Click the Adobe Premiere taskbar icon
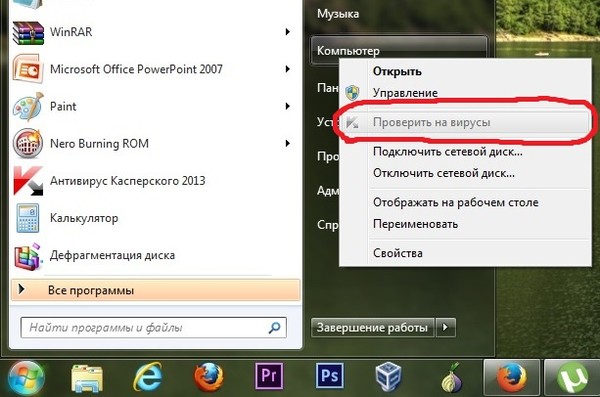Image resolution: width=600 pixels, height=397 pixels. 269,376
